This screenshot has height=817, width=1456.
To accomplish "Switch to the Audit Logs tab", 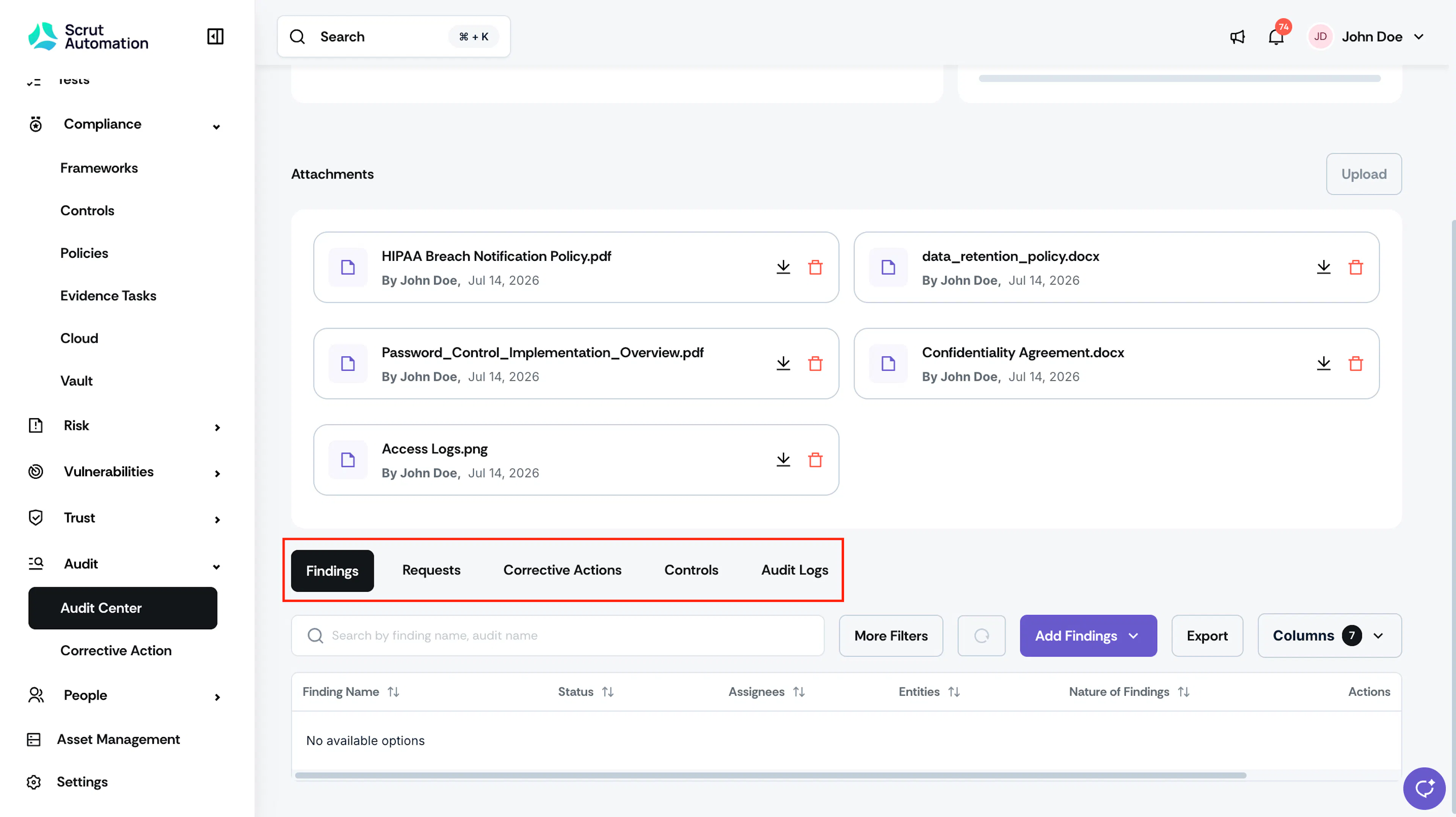I will [x=794, y=570].
